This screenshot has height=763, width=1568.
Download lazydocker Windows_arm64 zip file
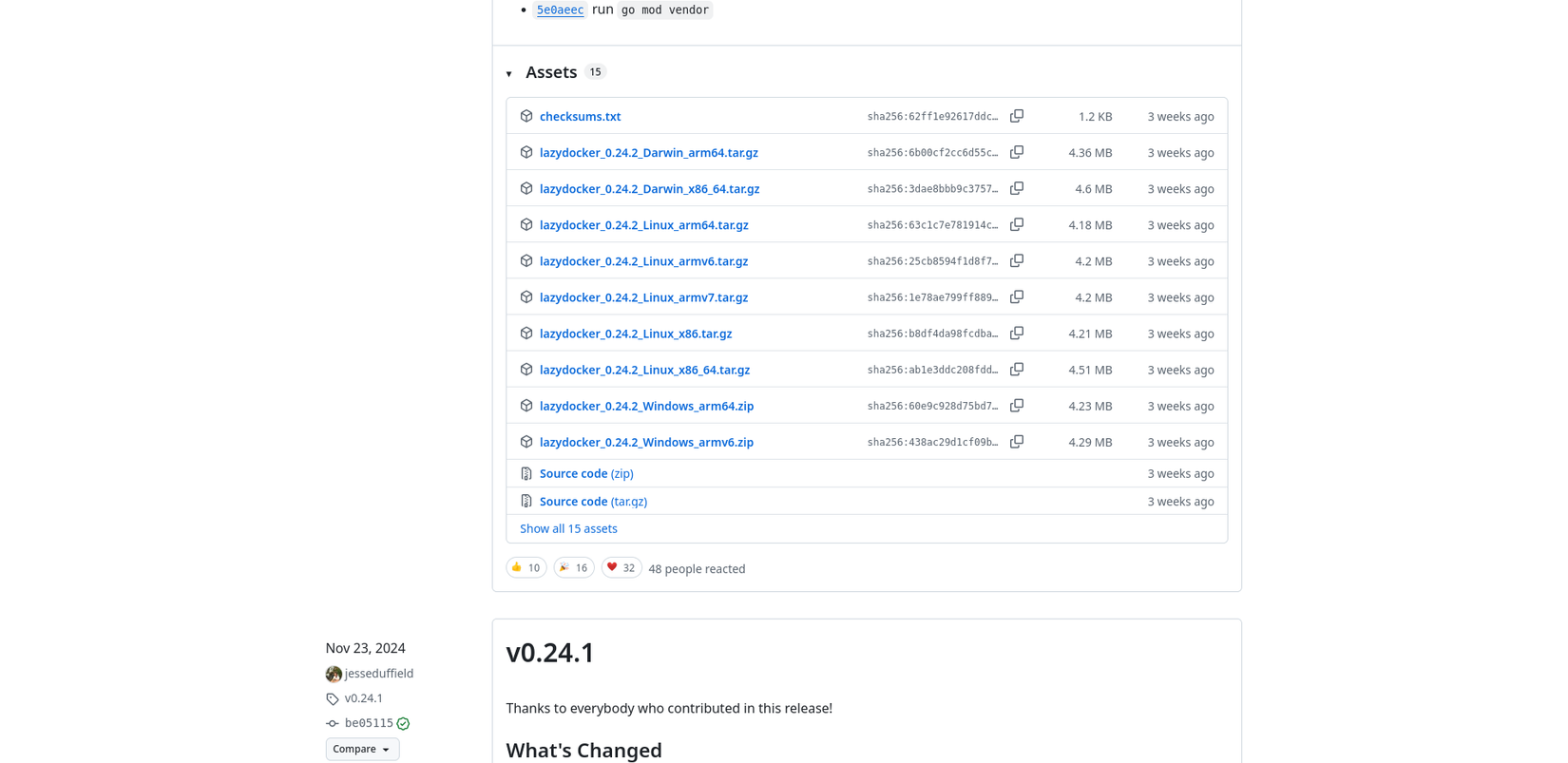pyautogui.click(x=646, y=406)
